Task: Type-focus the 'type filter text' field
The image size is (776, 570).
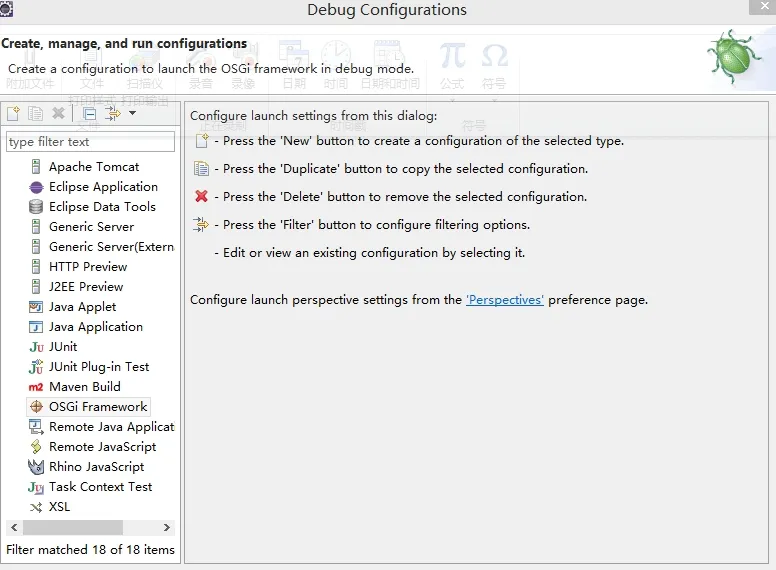Action: click(90, 142)
